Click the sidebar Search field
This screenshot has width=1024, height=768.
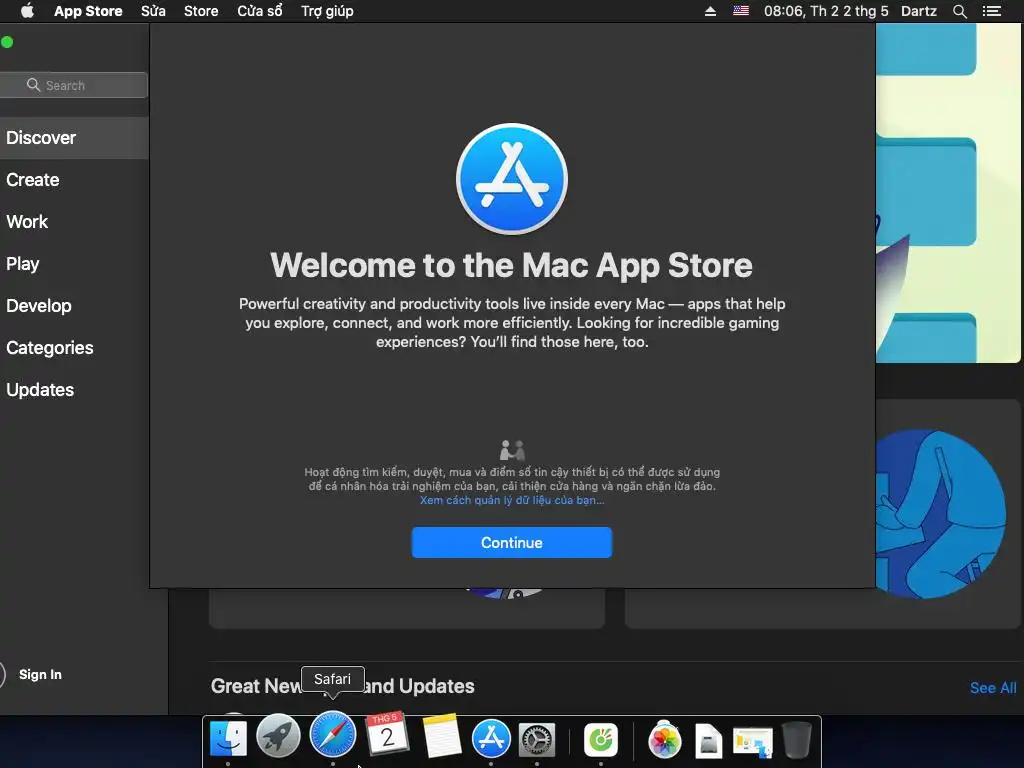click(74, 85)
